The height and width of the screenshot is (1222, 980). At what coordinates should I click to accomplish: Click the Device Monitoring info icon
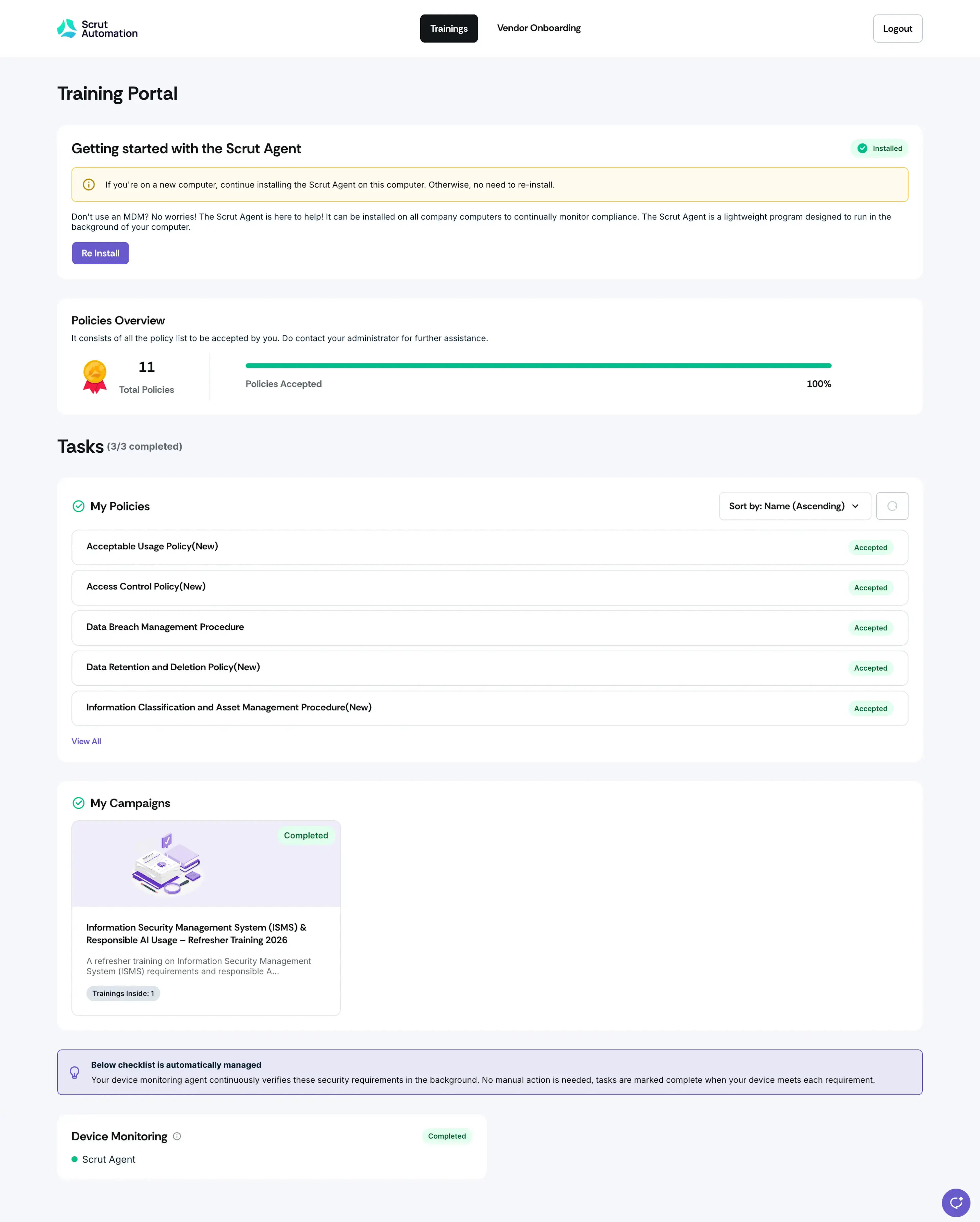pos(177,1136)
